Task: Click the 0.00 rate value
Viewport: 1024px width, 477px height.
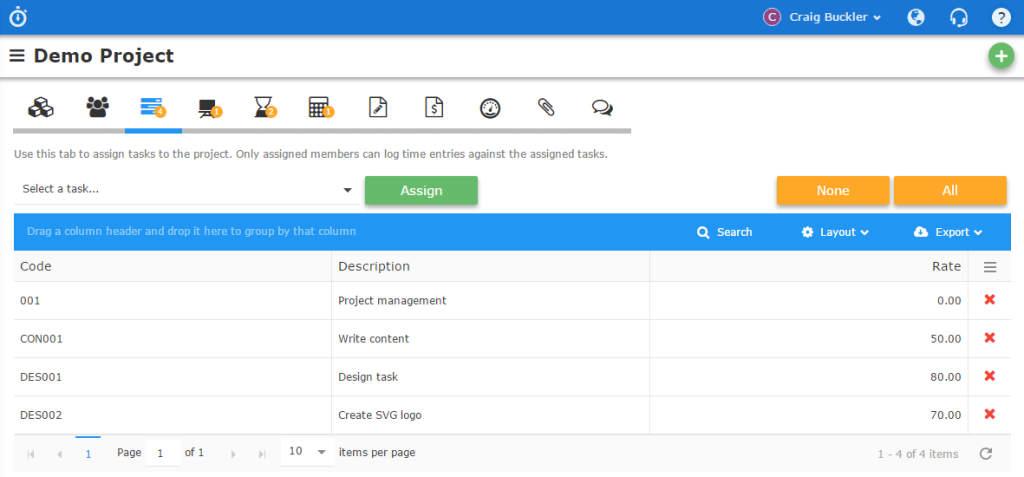Action: coord(949,301)
